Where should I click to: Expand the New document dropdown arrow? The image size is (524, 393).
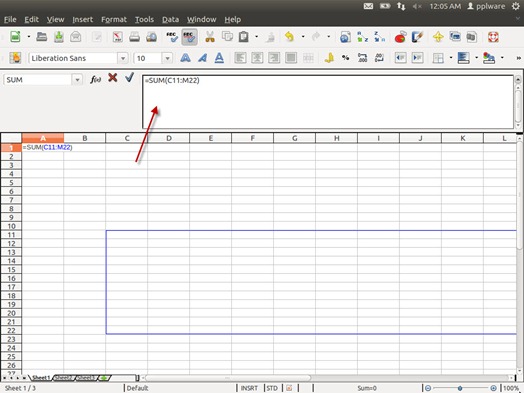28,36
